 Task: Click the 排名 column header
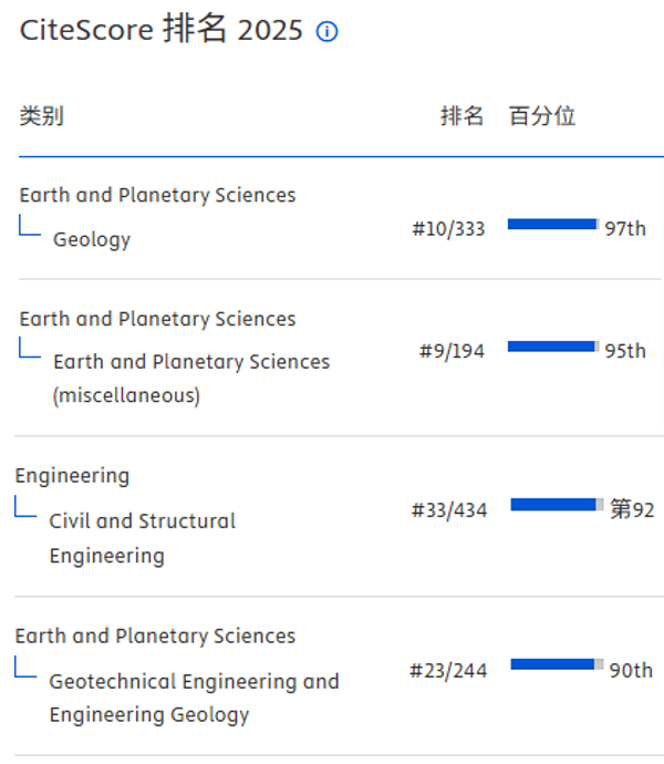pos(462,116)
